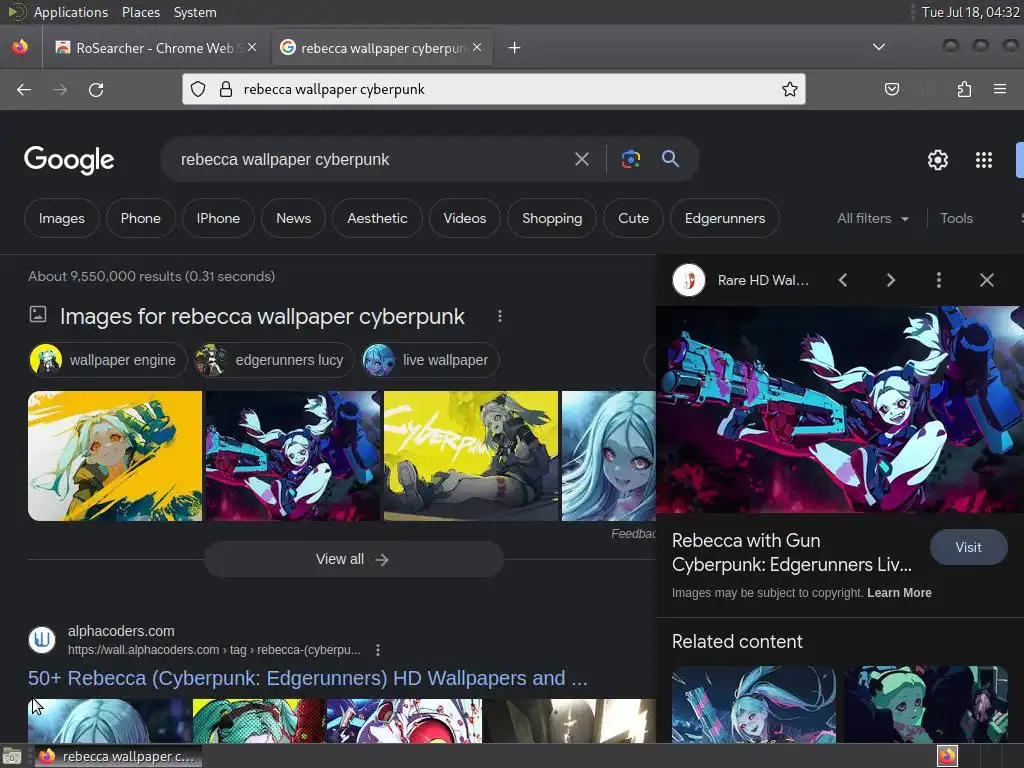1024x768 pixels.
Task: Open a new browser tab
Action: point(515,48)
